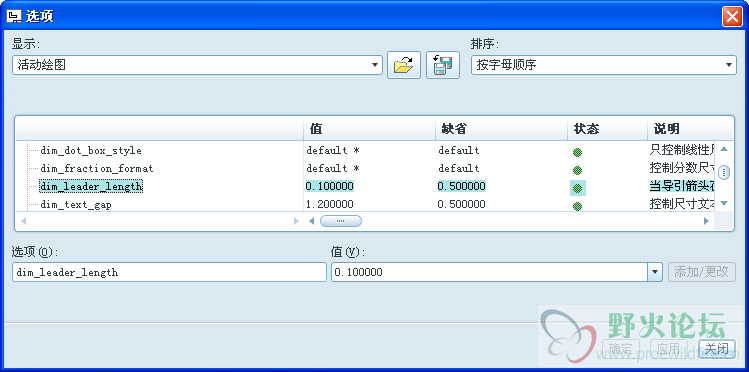Click description 控制尺寸文本 of dim_text_gap
The image size is (749, 372).
tap(682, 204)
